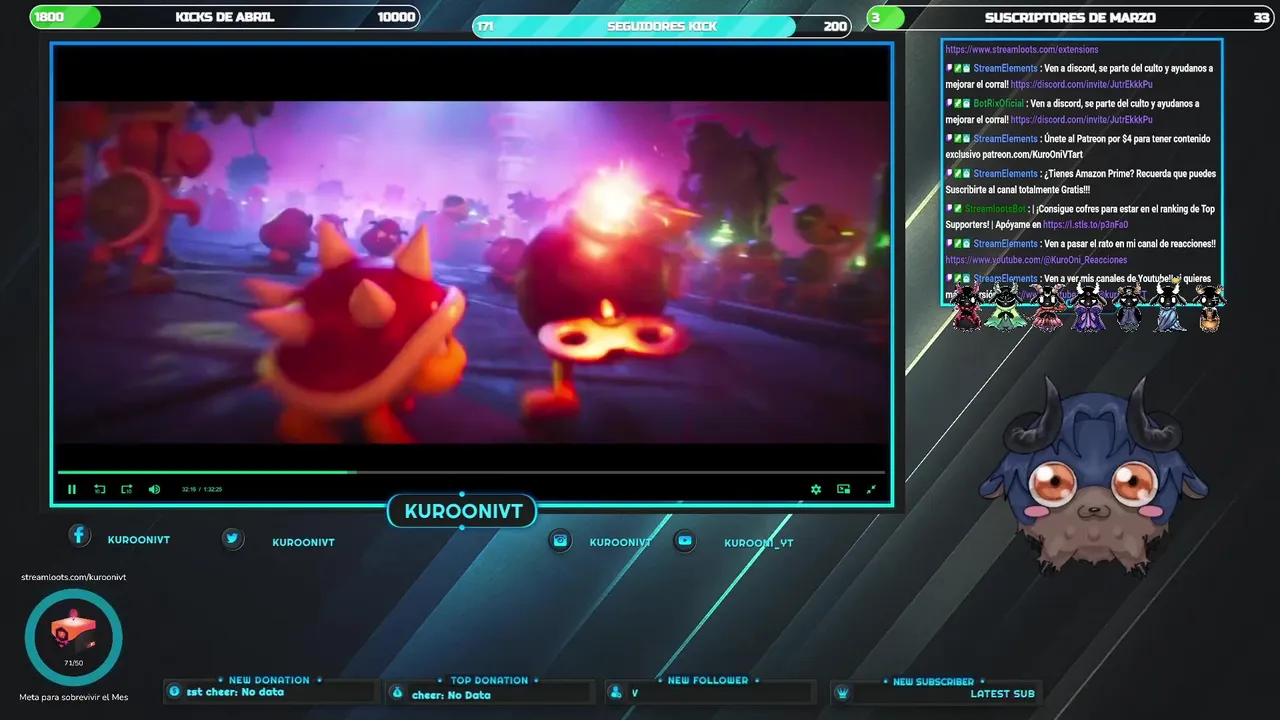The width and height of the screenshot is (1280, 720).
Task: Click StreamElements name on Amazon Prime message
Action: pos(1005,174)
